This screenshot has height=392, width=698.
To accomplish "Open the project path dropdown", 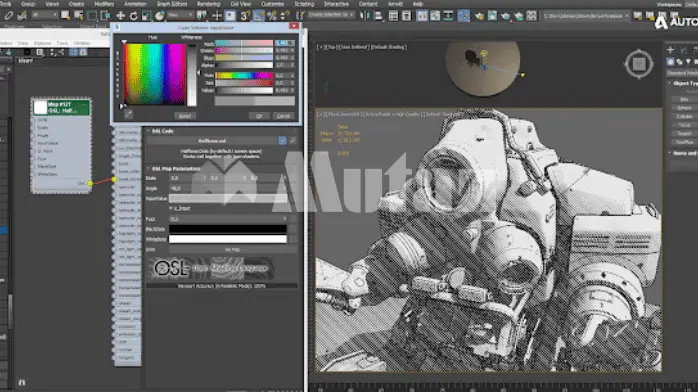I will [x=586, y=16].
